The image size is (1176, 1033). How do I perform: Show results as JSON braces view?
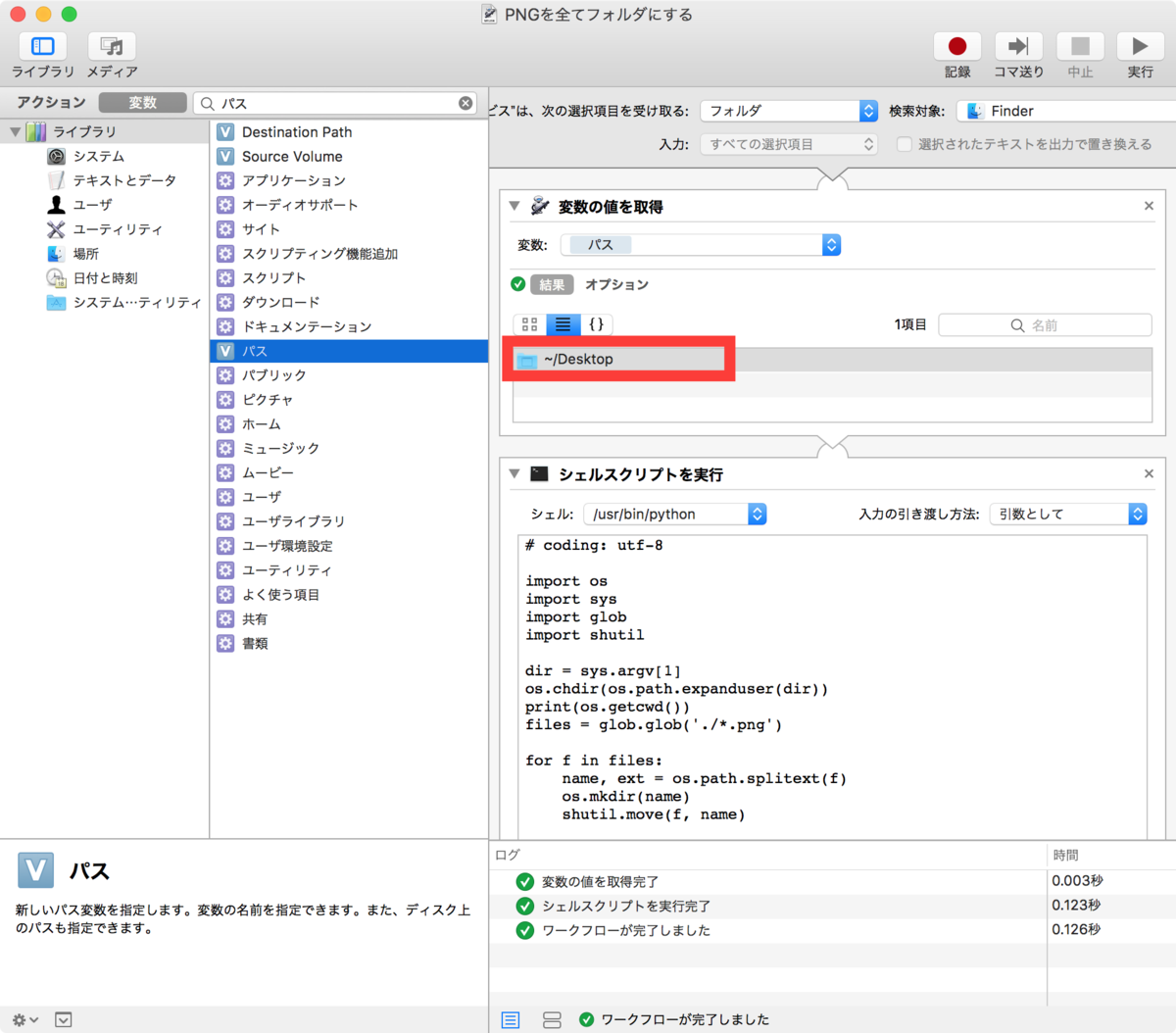coord(596,324)
